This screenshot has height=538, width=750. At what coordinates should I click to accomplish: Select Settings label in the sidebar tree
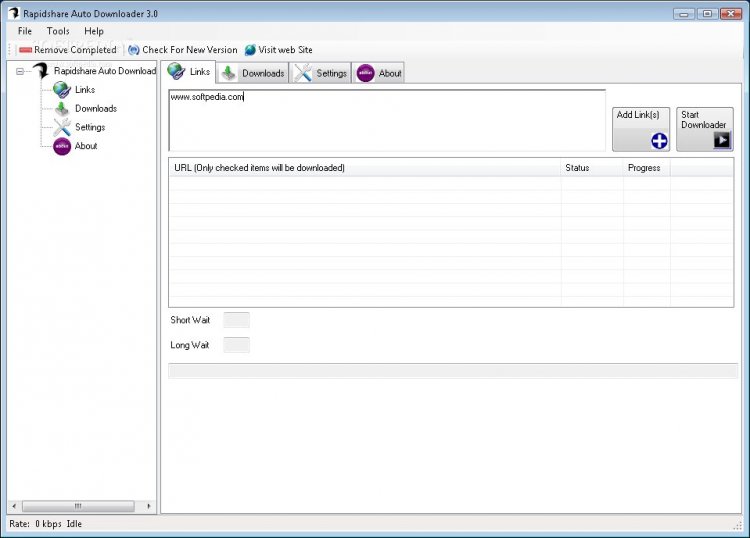[x=90, y=127]
